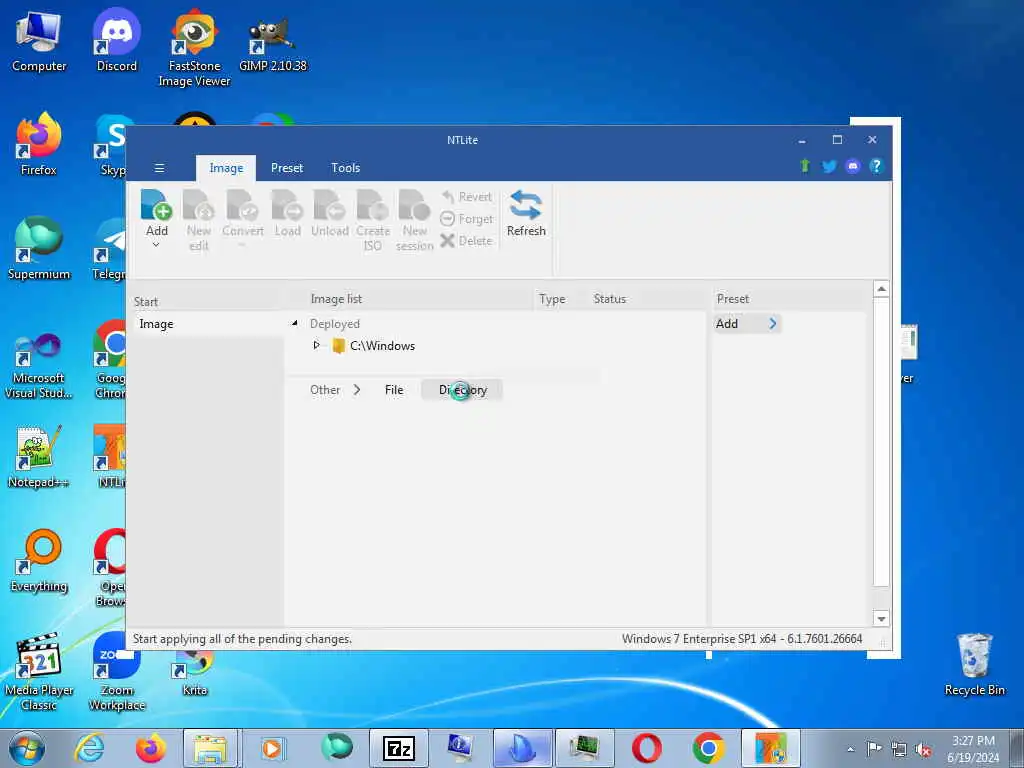
Task: Open the Notepad++ desktop shortcut
Action: click(39, 457)
